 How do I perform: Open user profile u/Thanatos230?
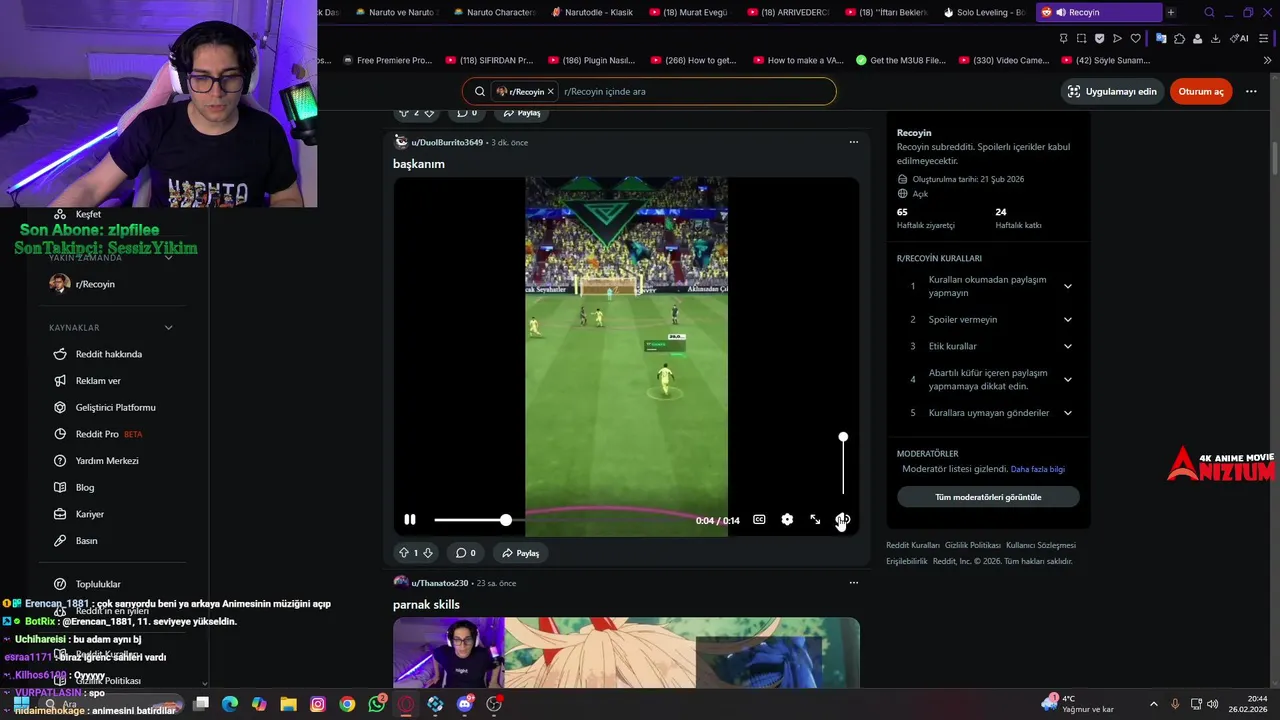click(x=440, y=583)
